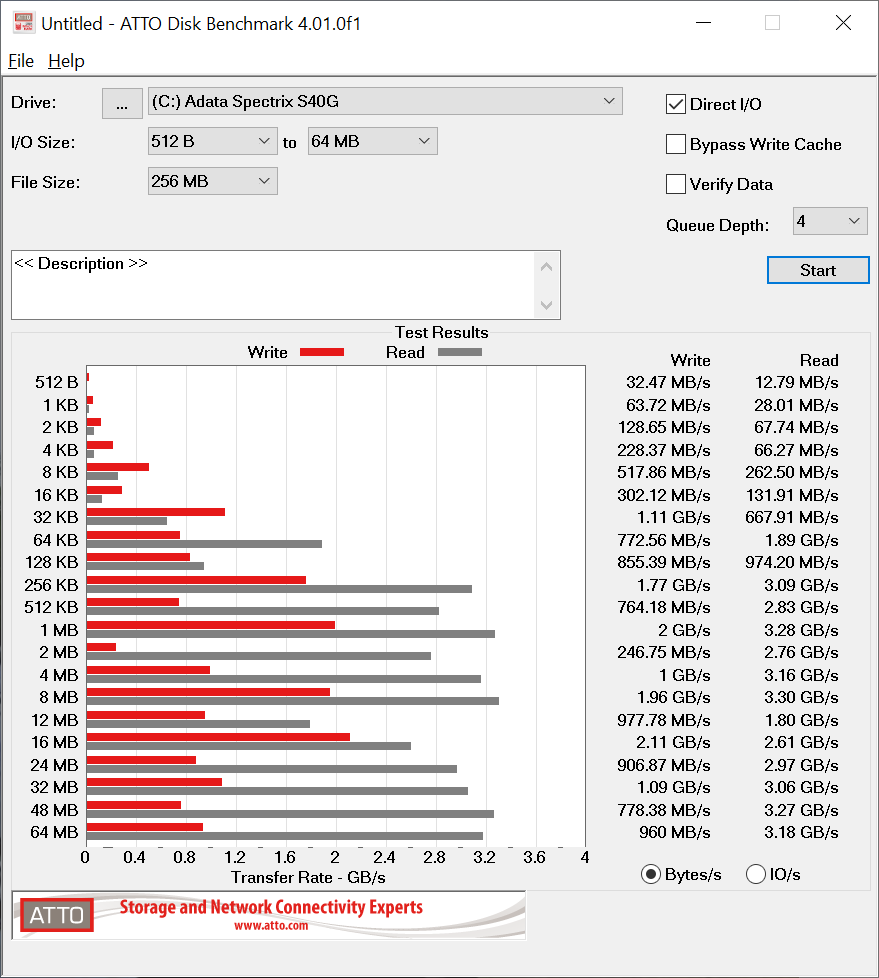Viewport: 879px width, 978px height.
Task: Open the File Size dropdown
Action: (212, 181)
